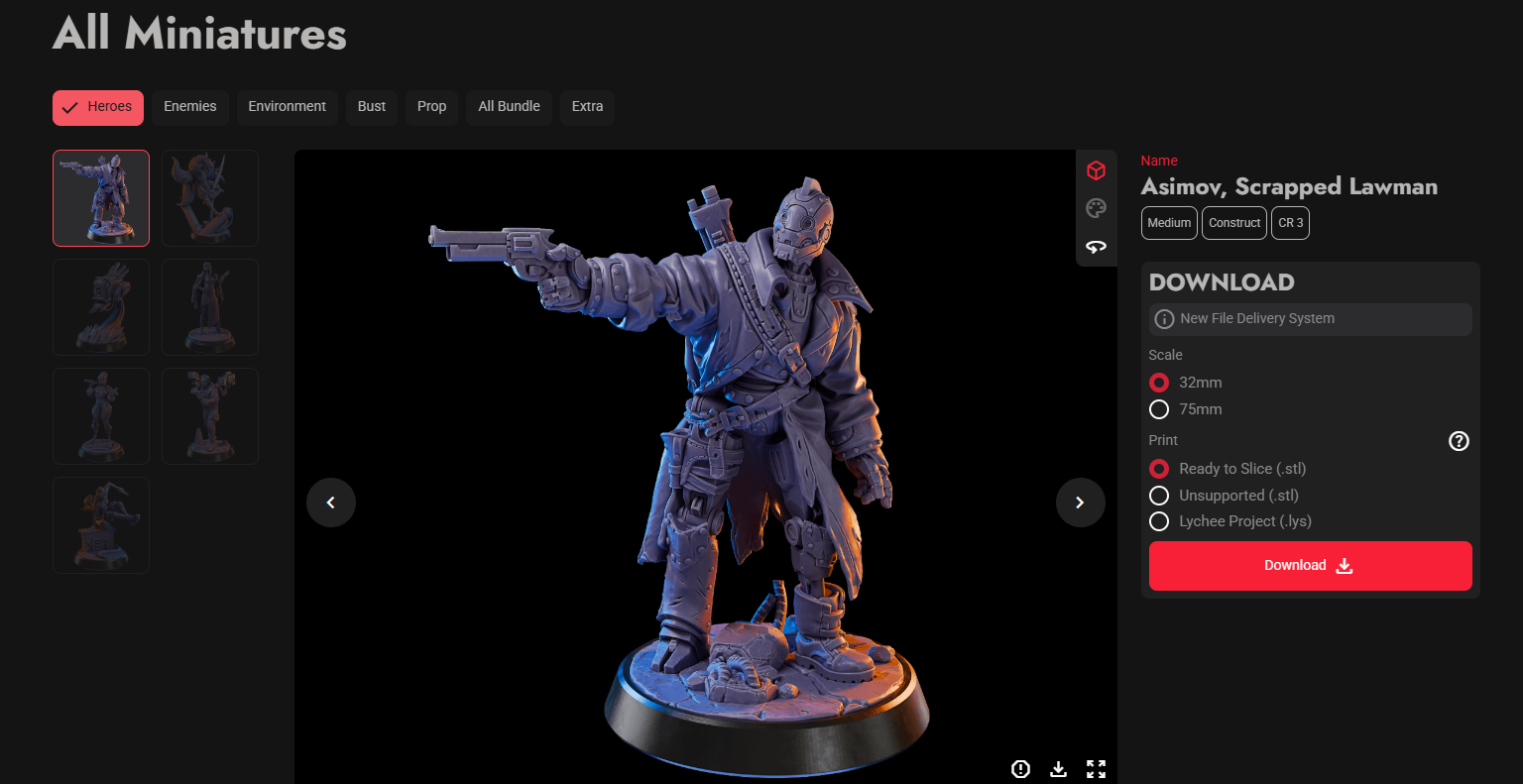Choose Unsupported (.stl) print option
This screenshot has width=1523, height=784.
click(x=1158, y=495)
